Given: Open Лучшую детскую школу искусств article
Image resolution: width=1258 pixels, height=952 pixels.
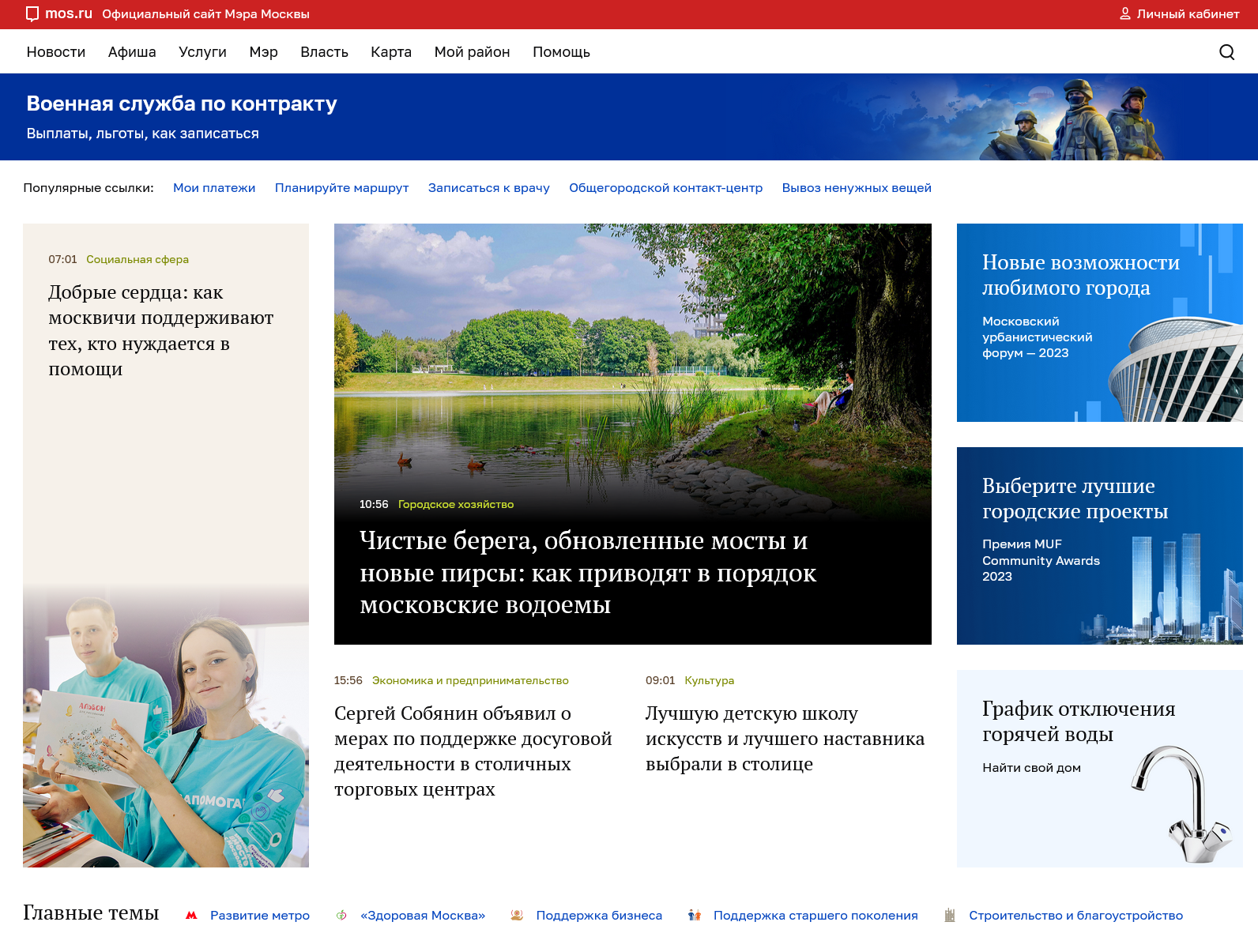Looking at the screenshot, I should click(785, 739).
